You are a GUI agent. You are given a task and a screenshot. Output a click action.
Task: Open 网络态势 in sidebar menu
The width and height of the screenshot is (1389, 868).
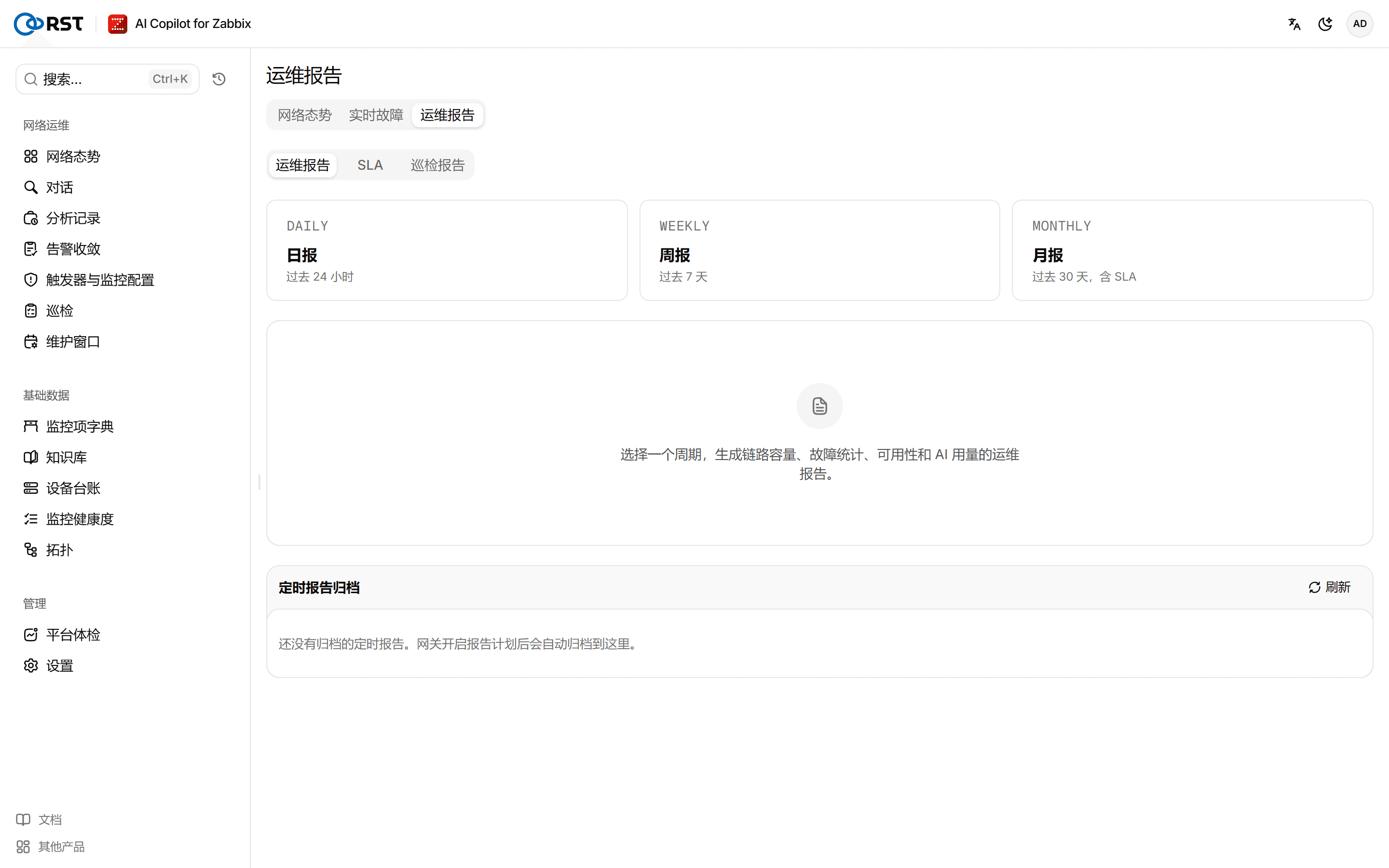(73, 156)
